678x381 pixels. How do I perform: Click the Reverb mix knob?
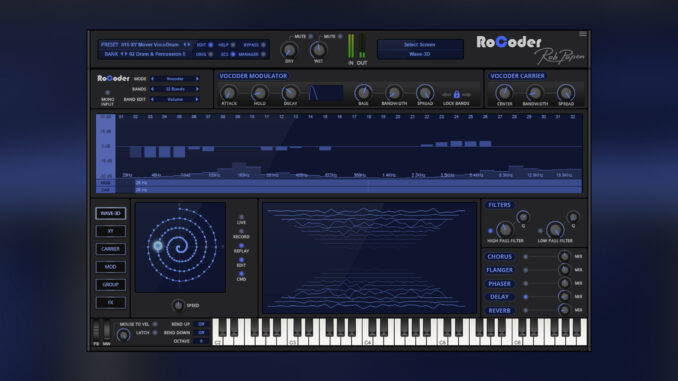(x=564, y=310)
